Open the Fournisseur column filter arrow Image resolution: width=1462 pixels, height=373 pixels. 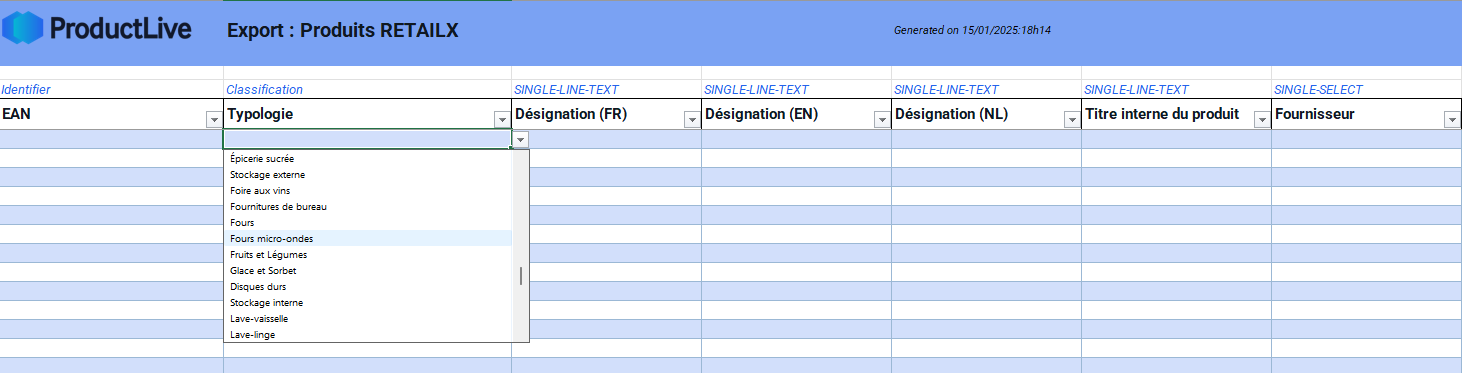(1452, 120)
